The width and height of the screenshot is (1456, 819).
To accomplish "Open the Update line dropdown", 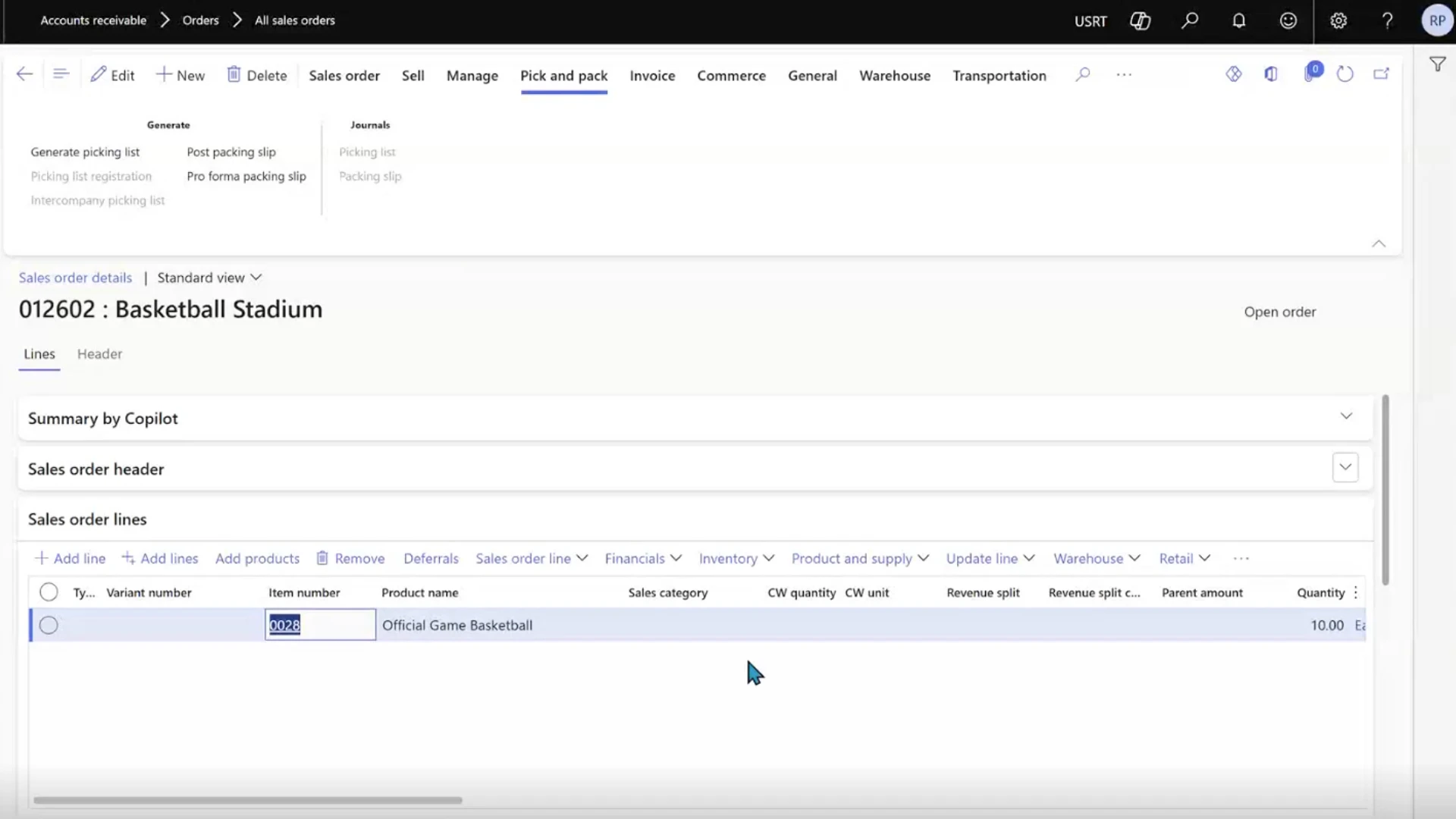I will [990, 558].
